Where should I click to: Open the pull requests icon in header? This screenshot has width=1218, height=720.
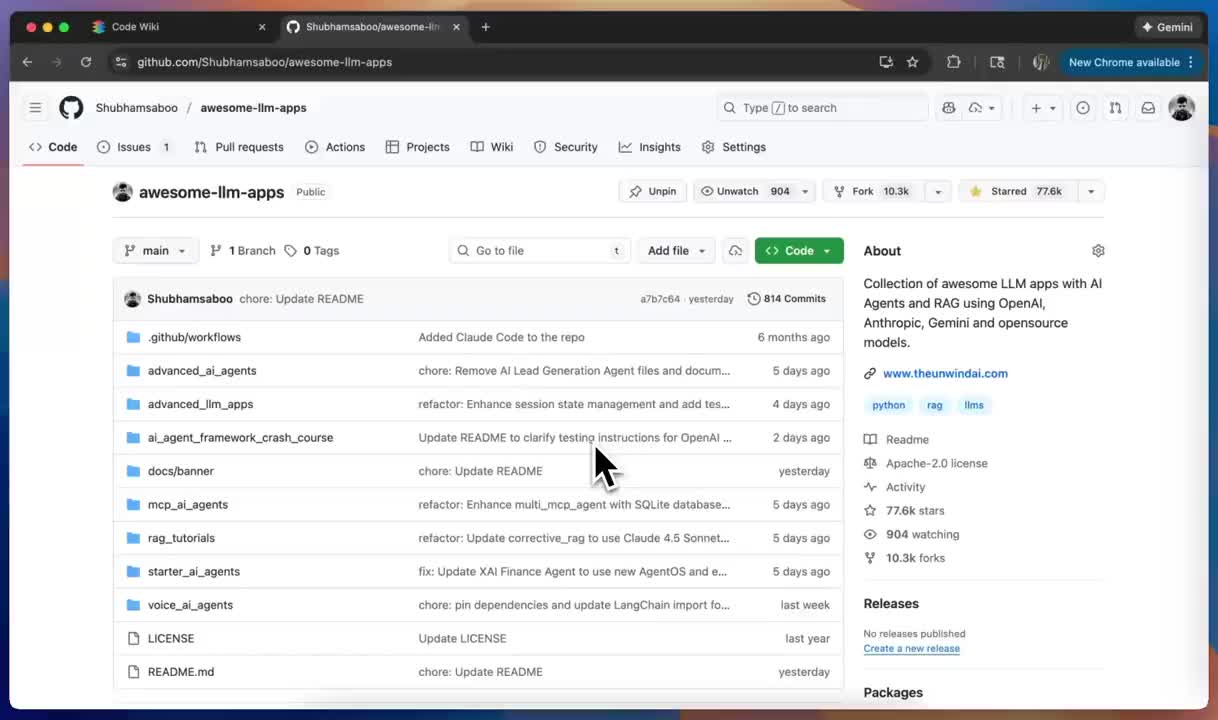[1115, 108]
